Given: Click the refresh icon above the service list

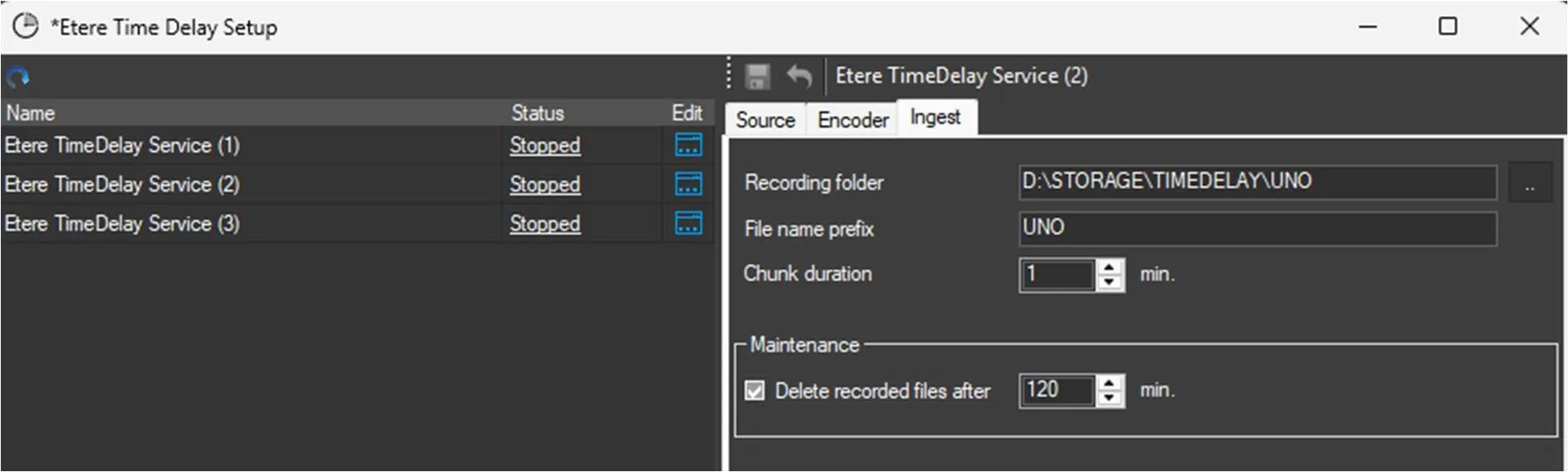Looking at the screenshot, I should coord(18,77).
